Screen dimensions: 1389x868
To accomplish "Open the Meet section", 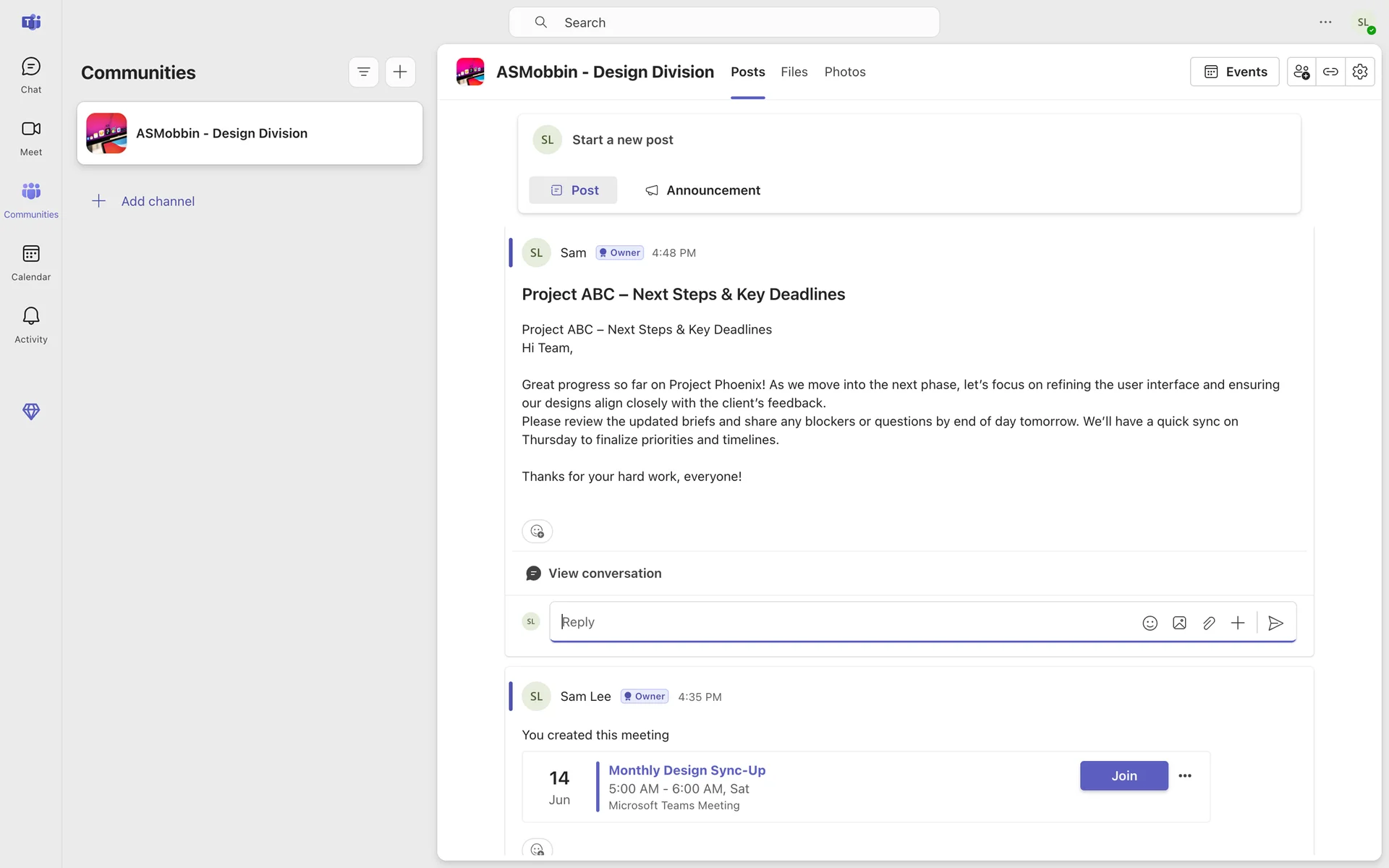I will [30, 137].
